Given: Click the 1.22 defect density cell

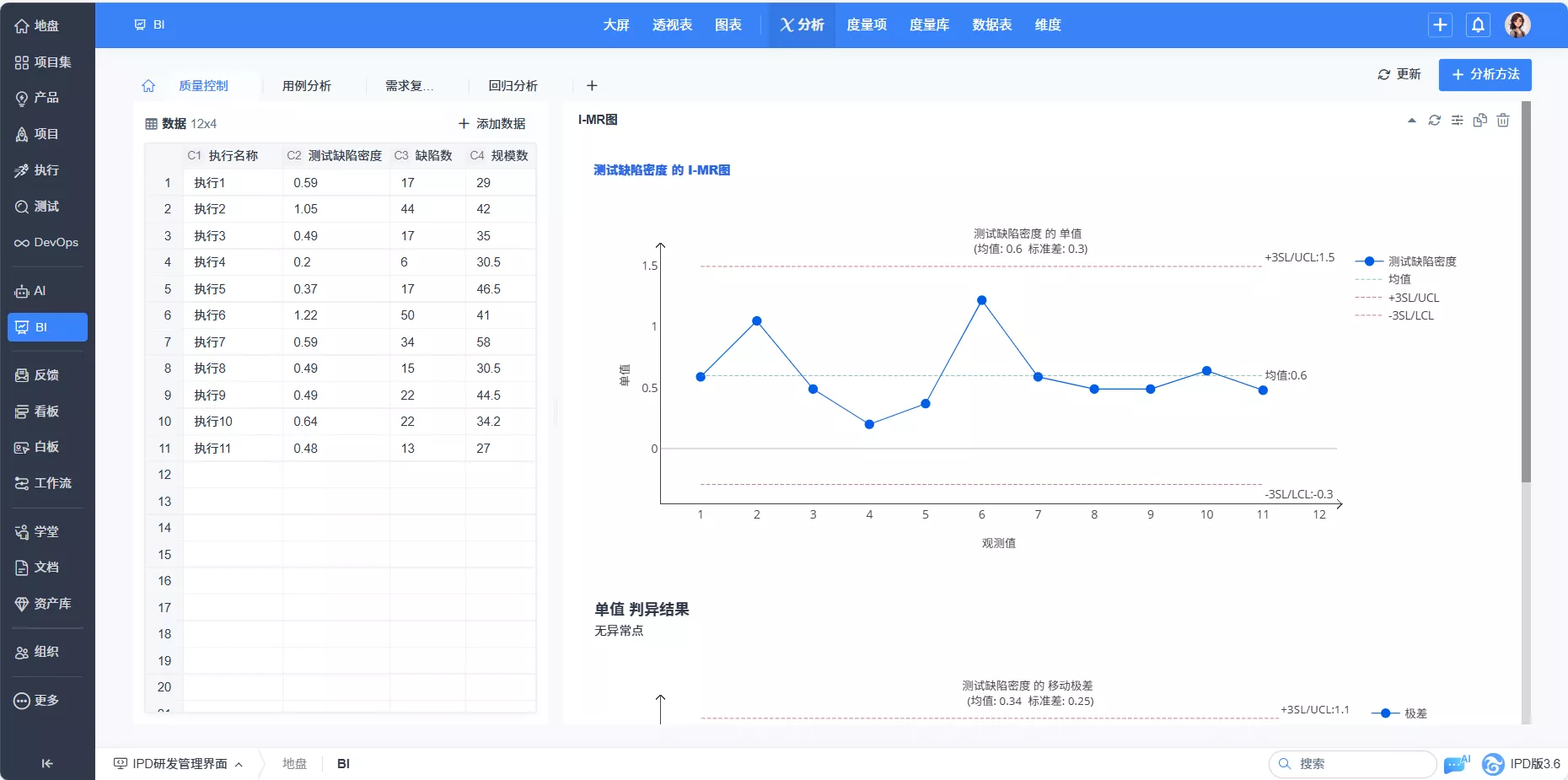Looking at the screenshot, I should point(336,315).
